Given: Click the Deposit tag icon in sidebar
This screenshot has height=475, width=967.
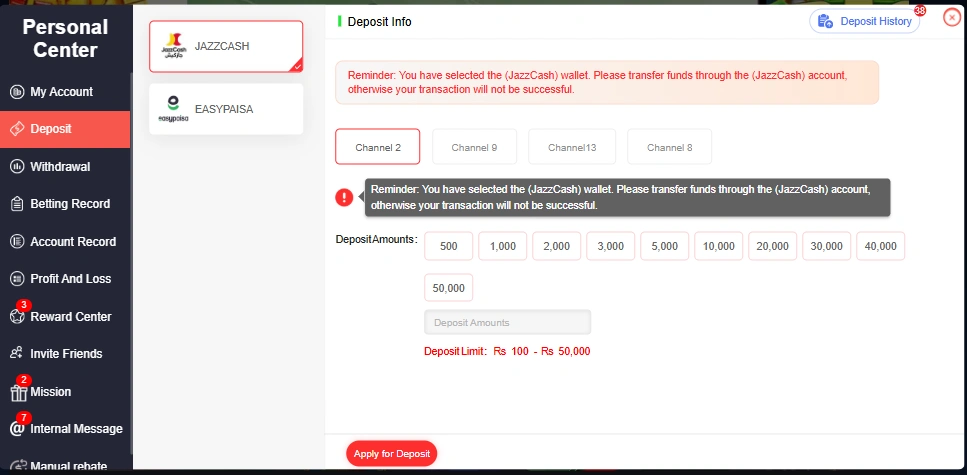Looking at the screenshot, I should point(17,129).
